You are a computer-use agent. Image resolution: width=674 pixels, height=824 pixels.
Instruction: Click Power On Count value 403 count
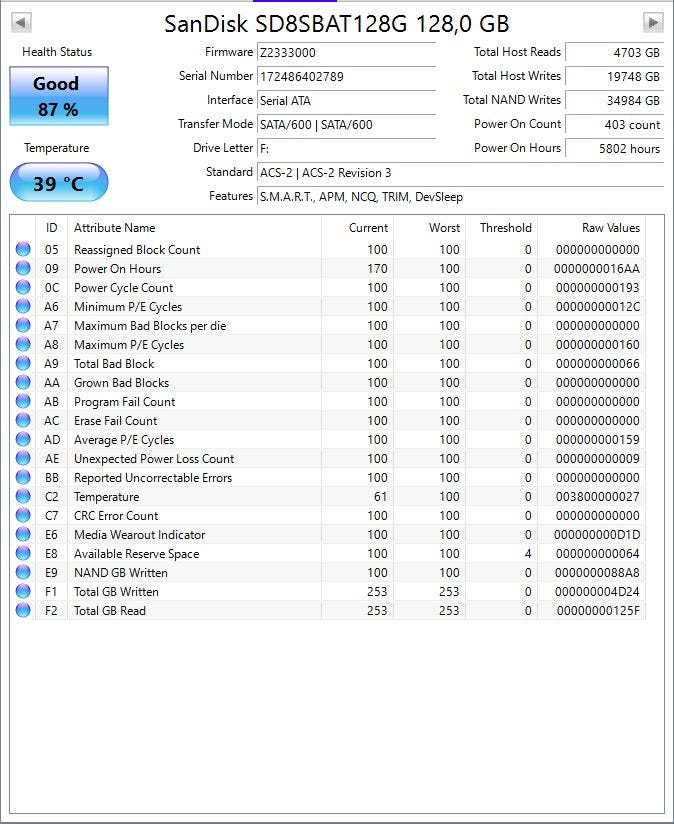(x=614, y=125)
